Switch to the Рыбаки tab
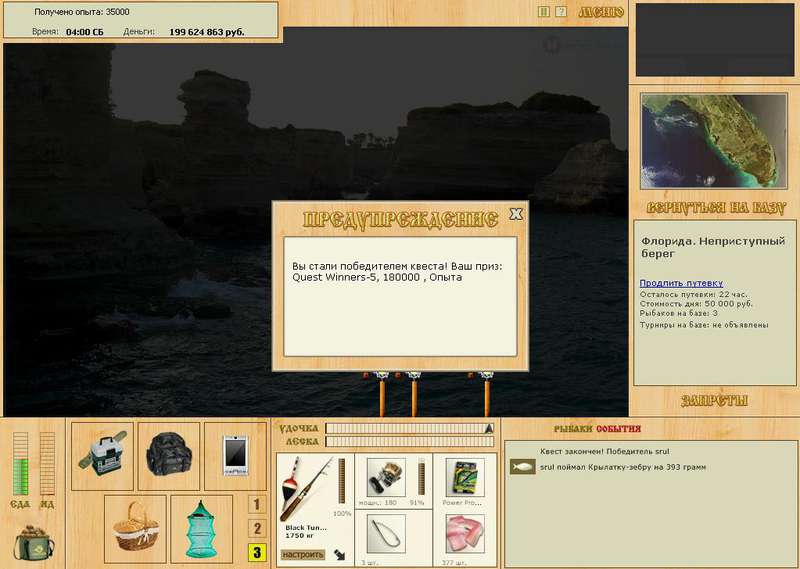Image resolution: width=800 pixels, height=569 pixels. point(573,429)
